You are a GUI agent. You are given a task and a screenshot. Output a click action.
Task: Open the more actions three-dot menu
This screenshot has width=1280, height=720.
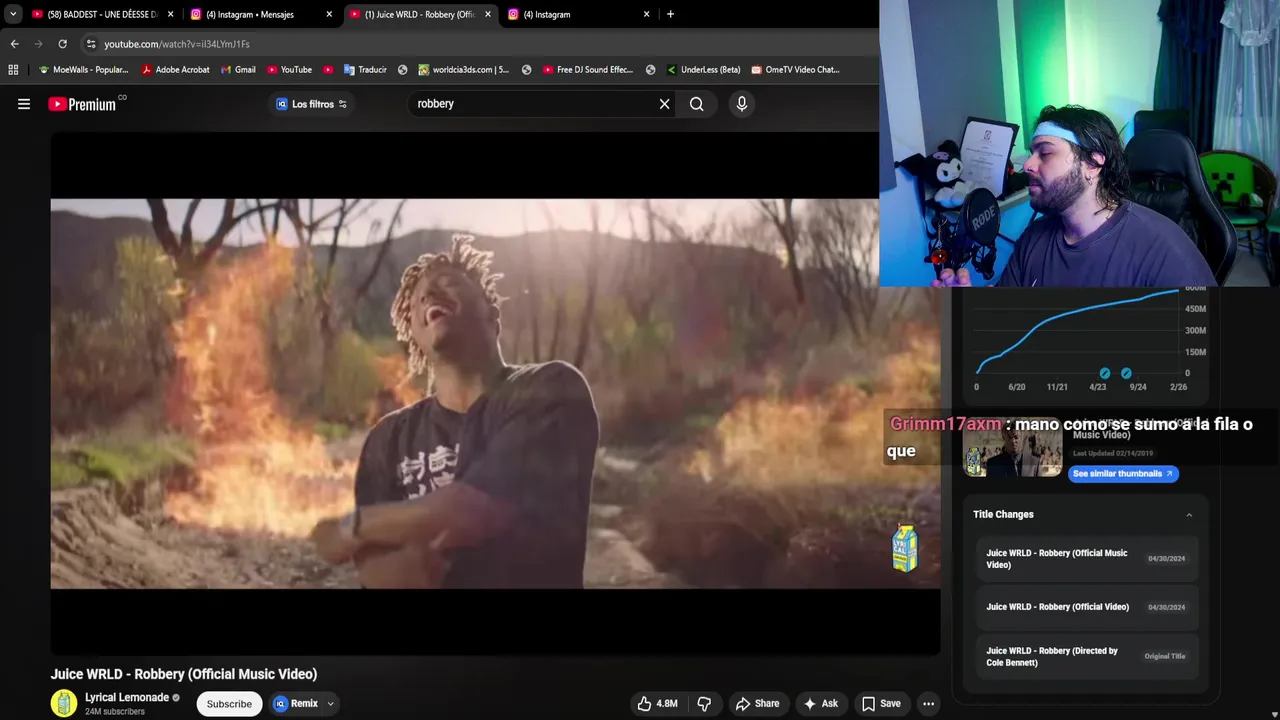(x=928, y=704)
